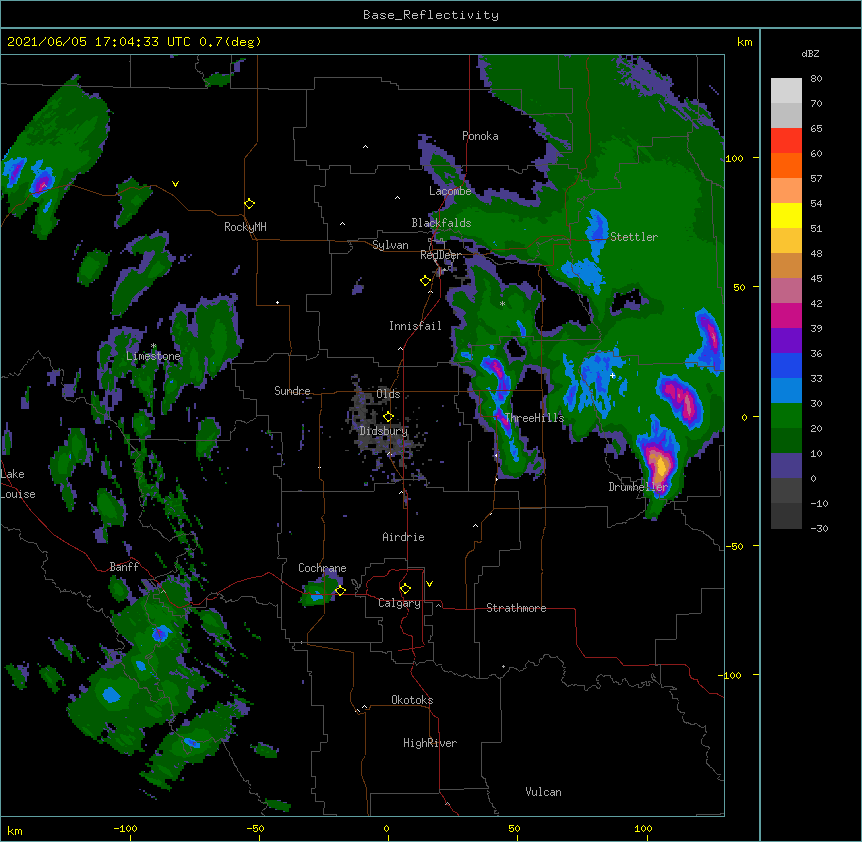Click the -30 value in the dBZ legend
The image size is (862, 842).
pyautogui.click(x=819, y=528)
